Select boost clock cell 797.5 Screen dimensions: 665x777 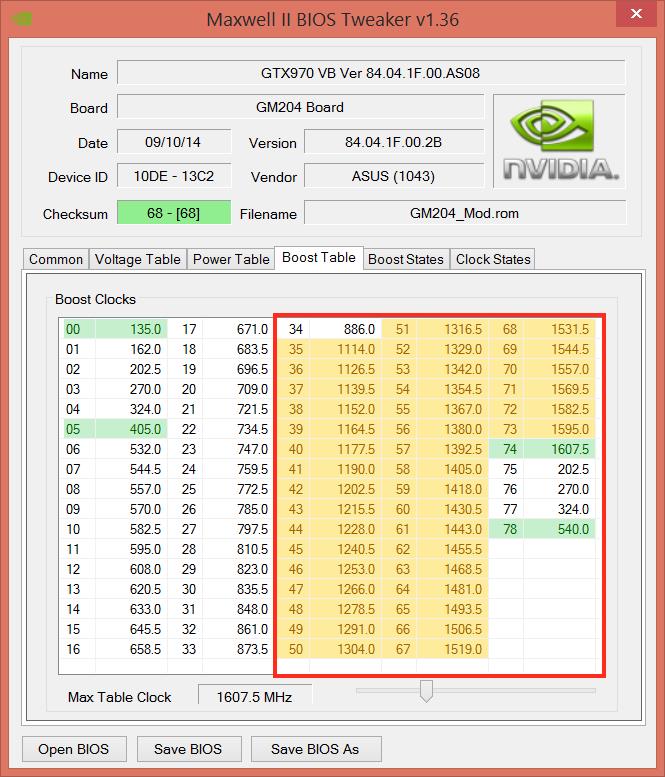(237, 529)
